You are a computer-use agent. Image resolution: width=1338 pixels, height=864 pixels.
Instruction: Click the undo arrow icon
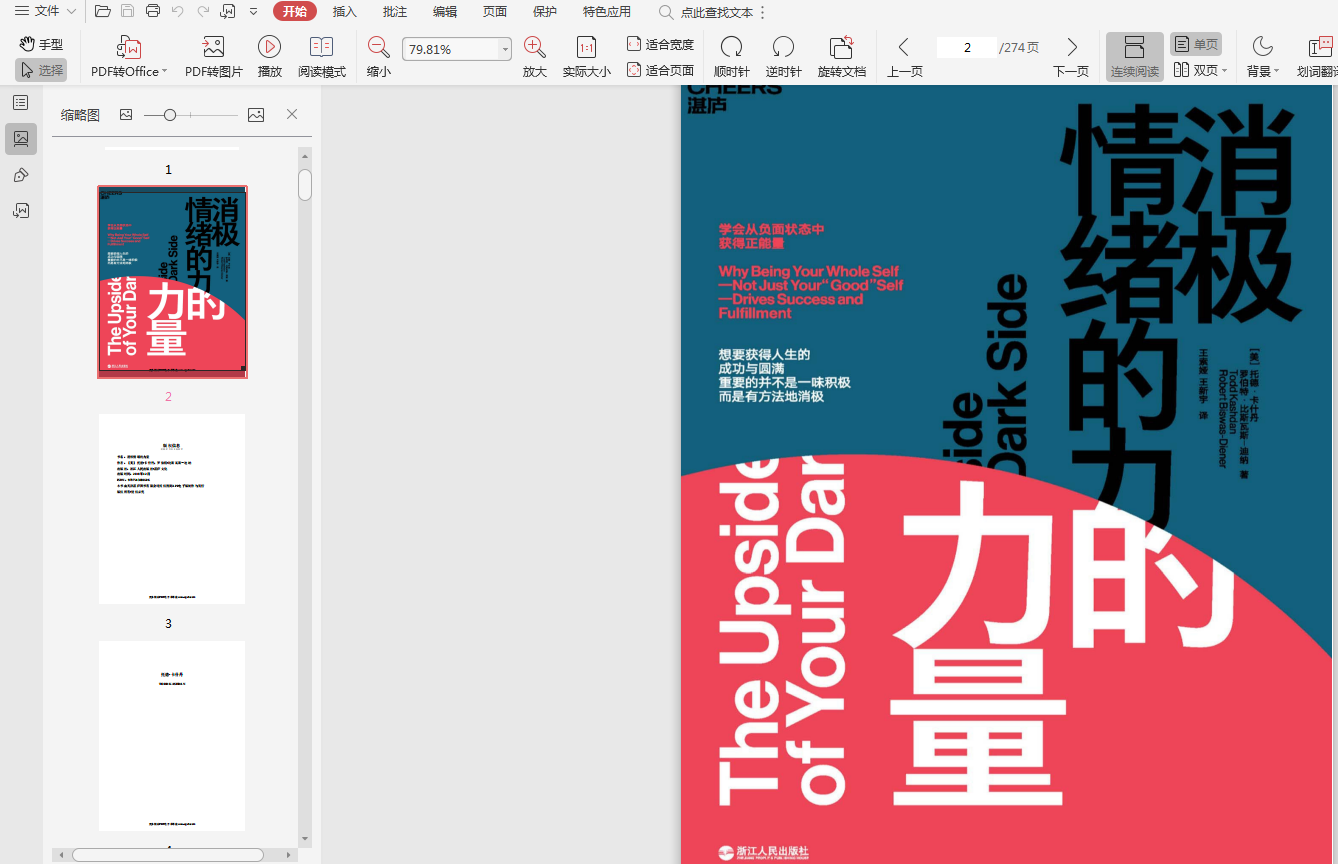pos(178,12)
